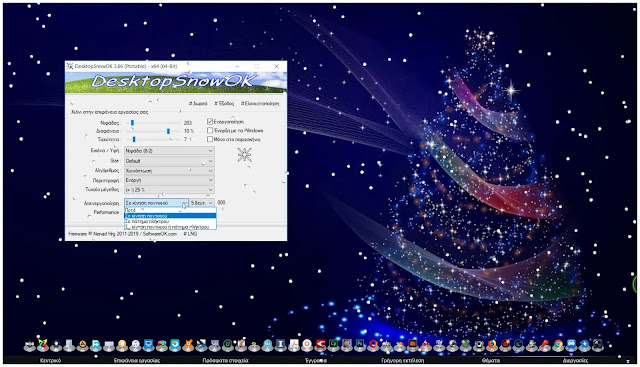Click the # Δωρεά button
The image size is (640, 367).
click(198, 104)
